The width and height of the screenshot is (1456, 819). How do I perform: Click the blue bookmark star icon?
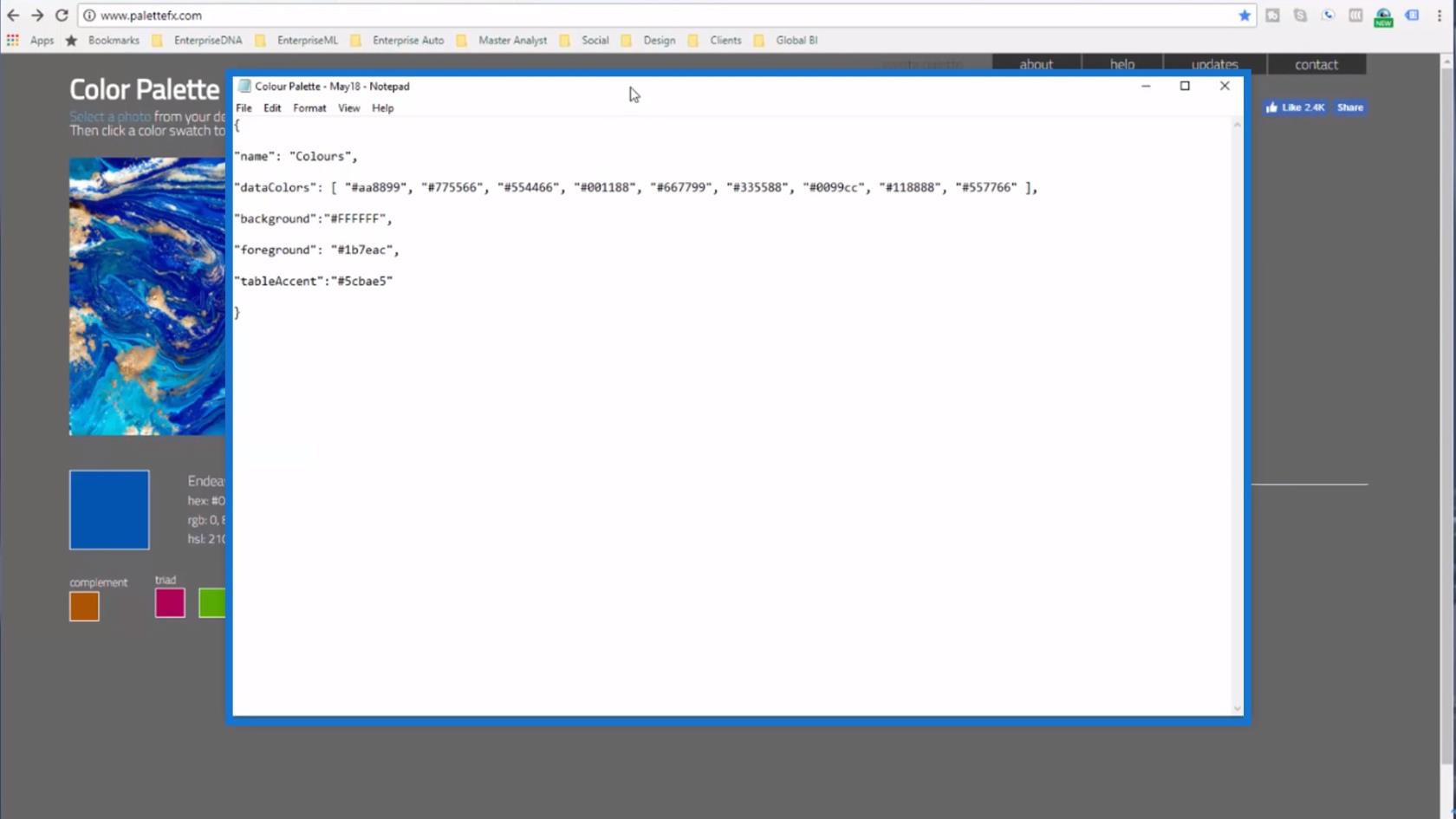coord(1245,16)
